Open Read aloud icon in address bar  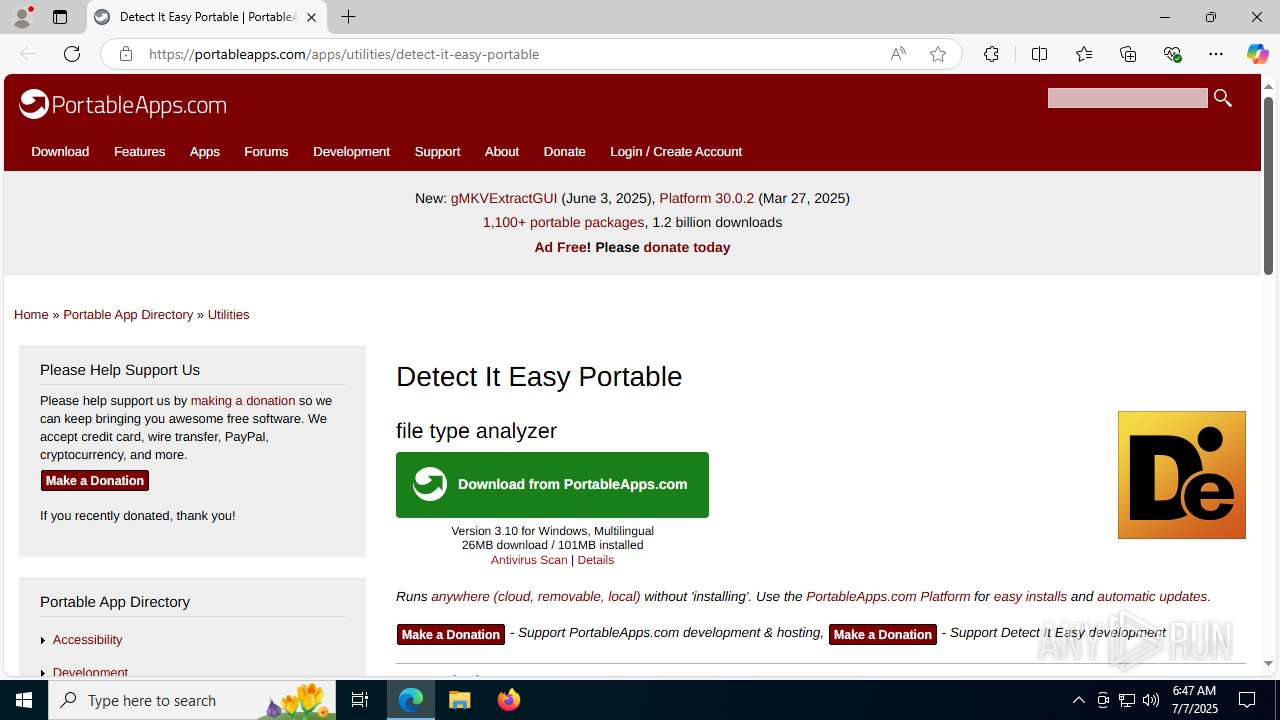898,54
